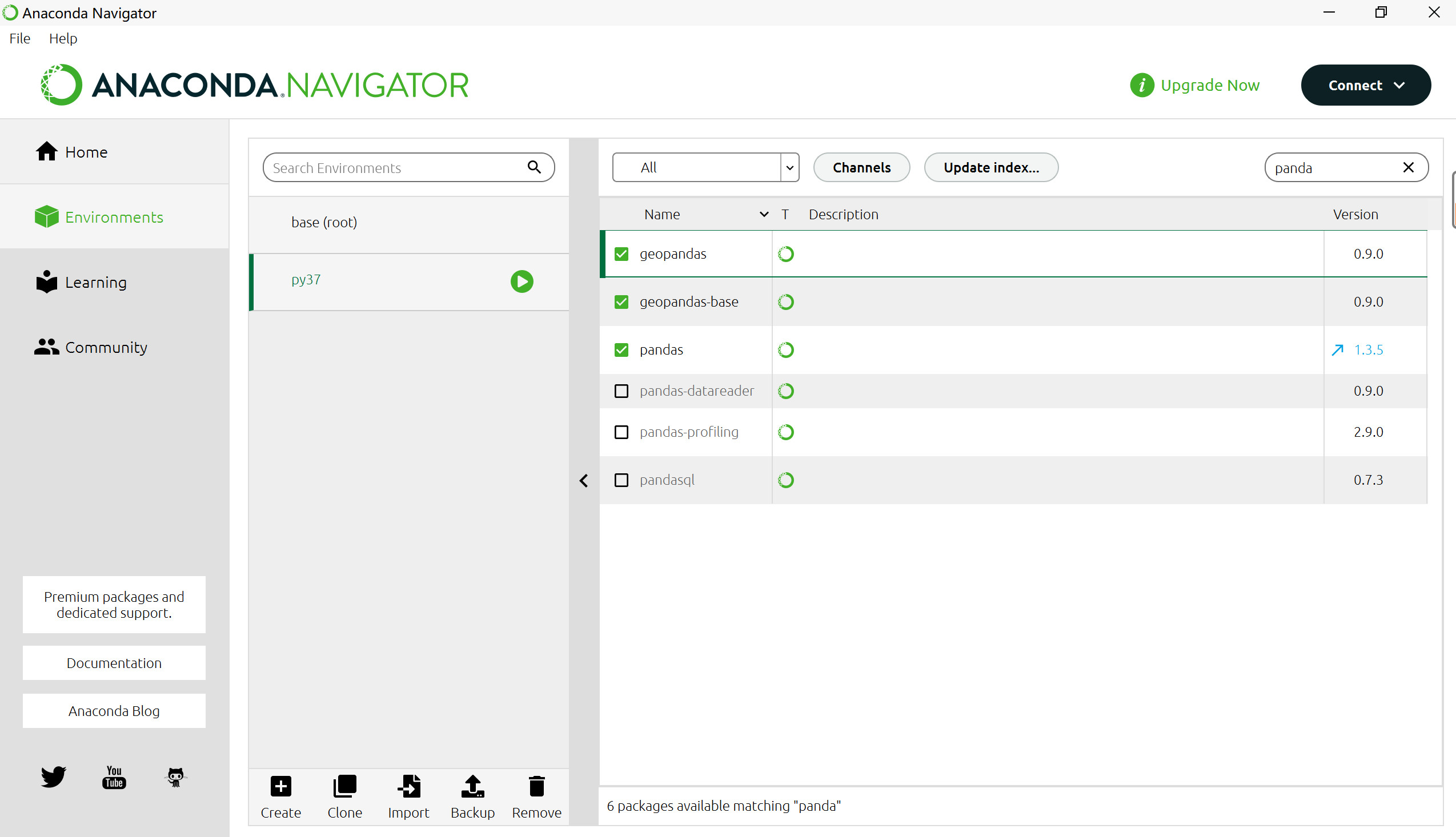The image size is (1456, 837).
Task: Check the pandas-datareader package checkbox
Action: pos(621,391)
